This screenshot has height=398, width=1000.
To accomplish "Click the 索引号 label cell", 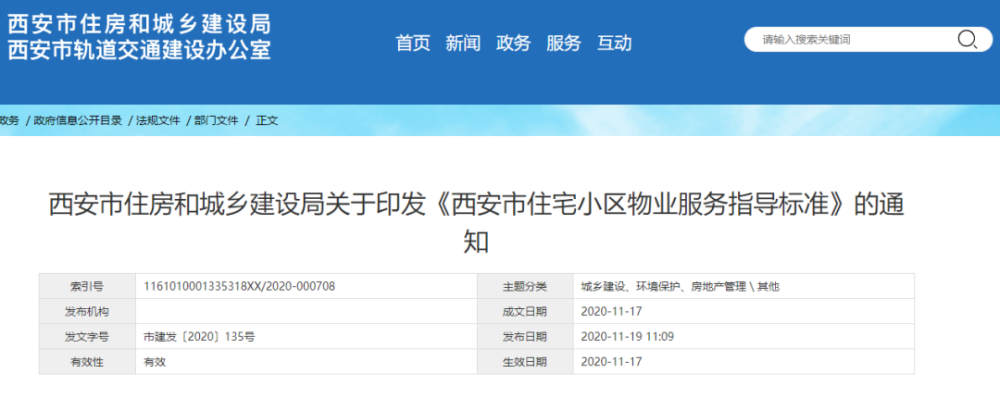I will [x=87, y=286].
